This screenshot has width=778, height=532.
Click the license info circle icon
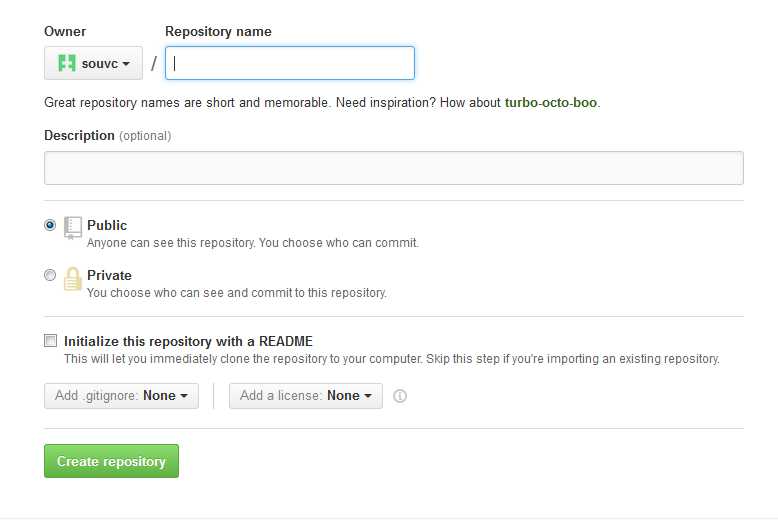pyautogui.click(x=400, y=396)
